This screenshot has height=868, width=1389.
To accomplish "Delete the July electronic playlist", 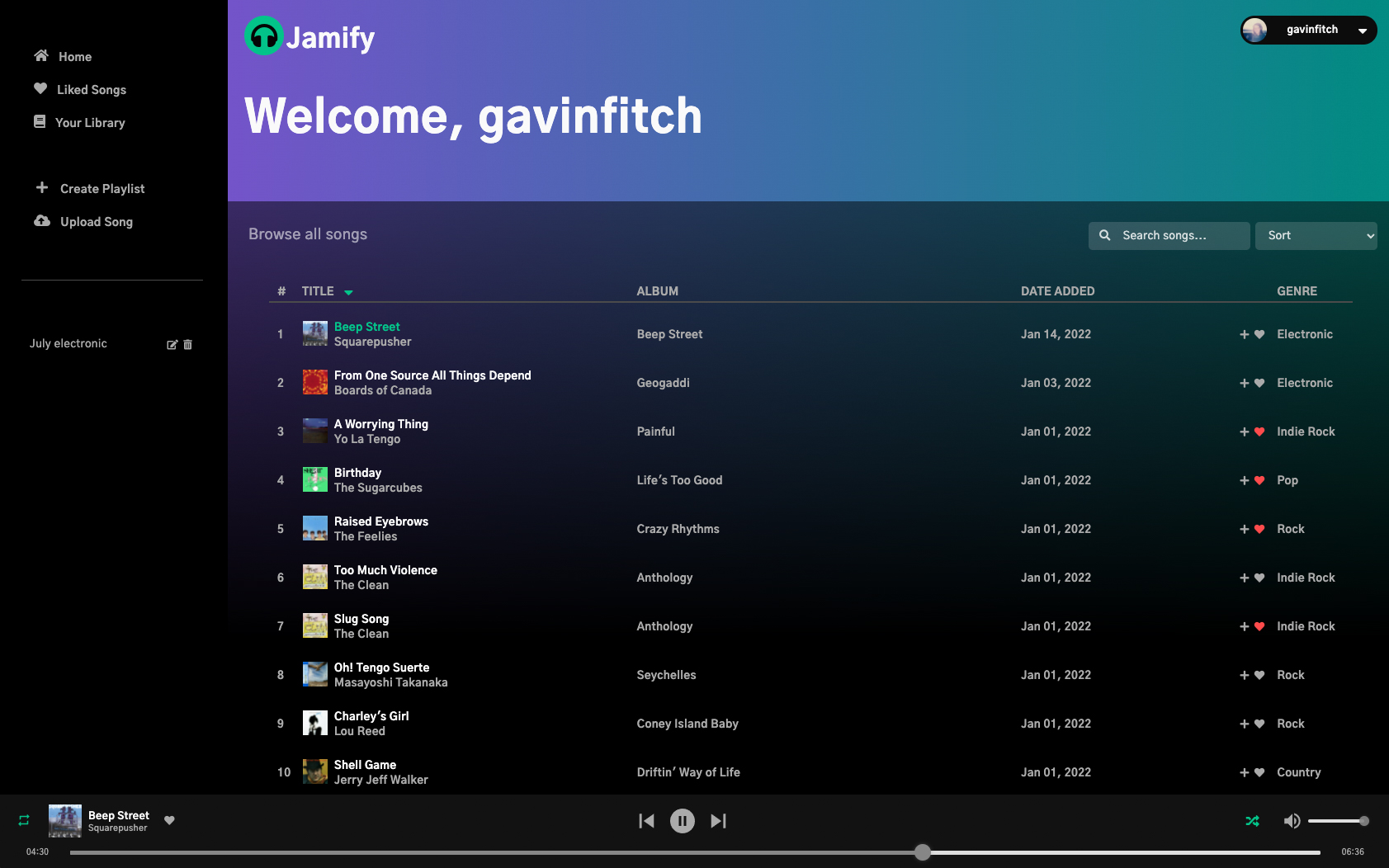I will [x=187, y=345].
